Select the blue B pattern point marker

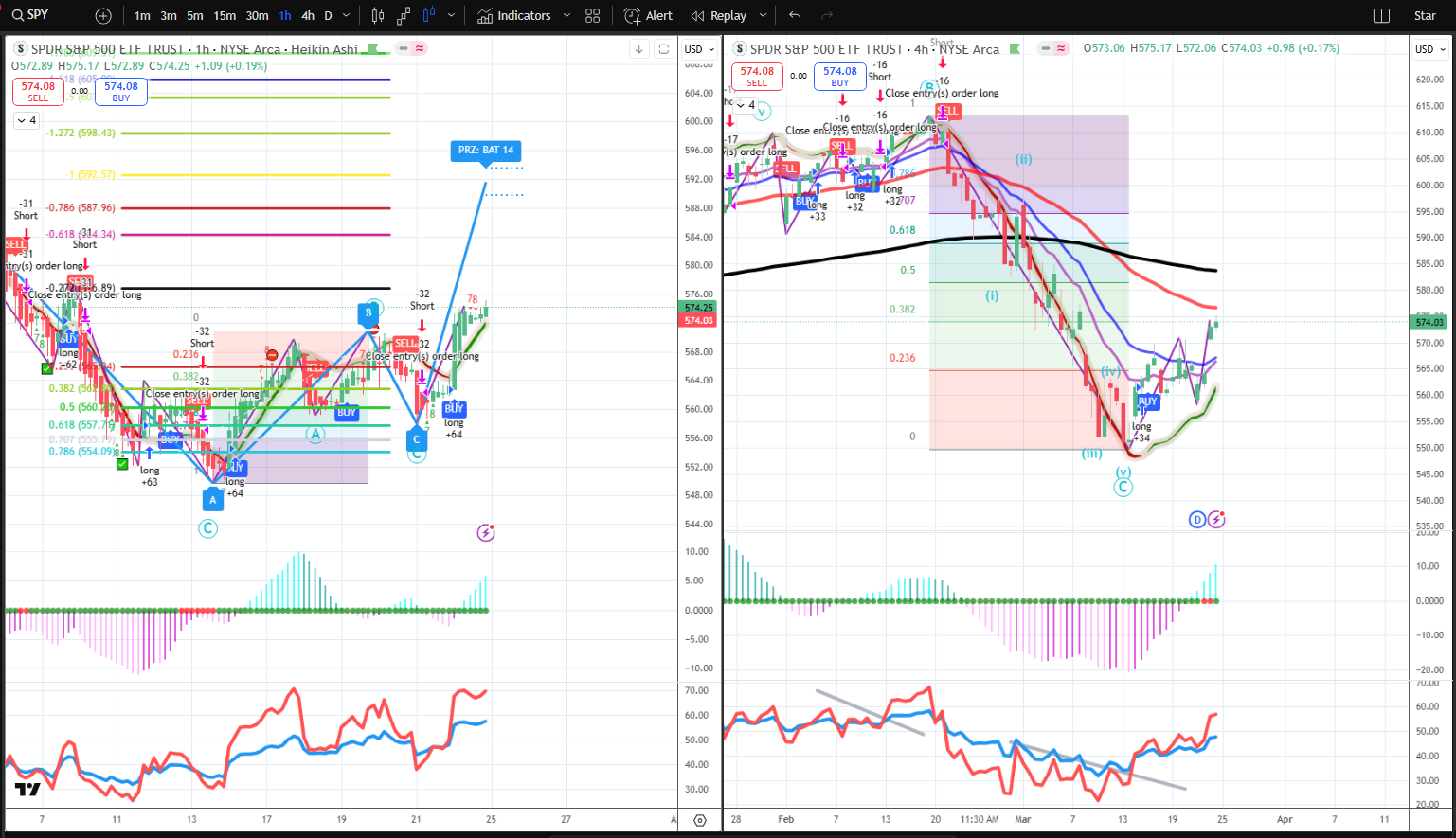[x=368, y=313]
